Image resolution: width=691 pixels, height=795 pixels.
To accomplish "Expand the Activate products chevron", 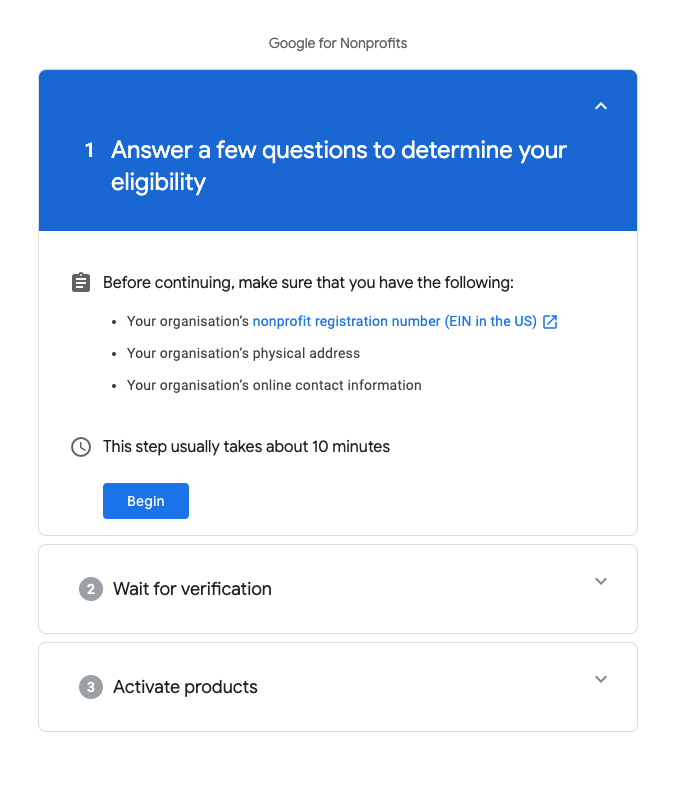I will coord(600,679).
